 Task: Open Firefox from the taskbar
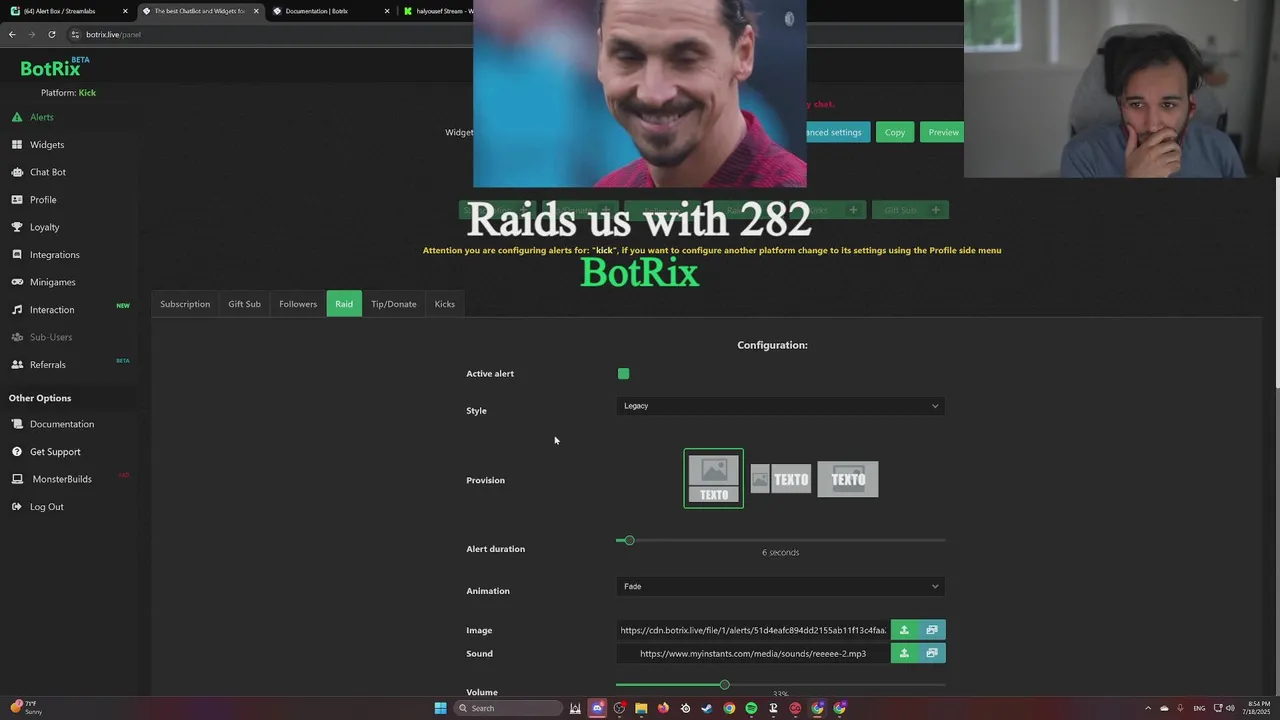(x=663, y=708)
